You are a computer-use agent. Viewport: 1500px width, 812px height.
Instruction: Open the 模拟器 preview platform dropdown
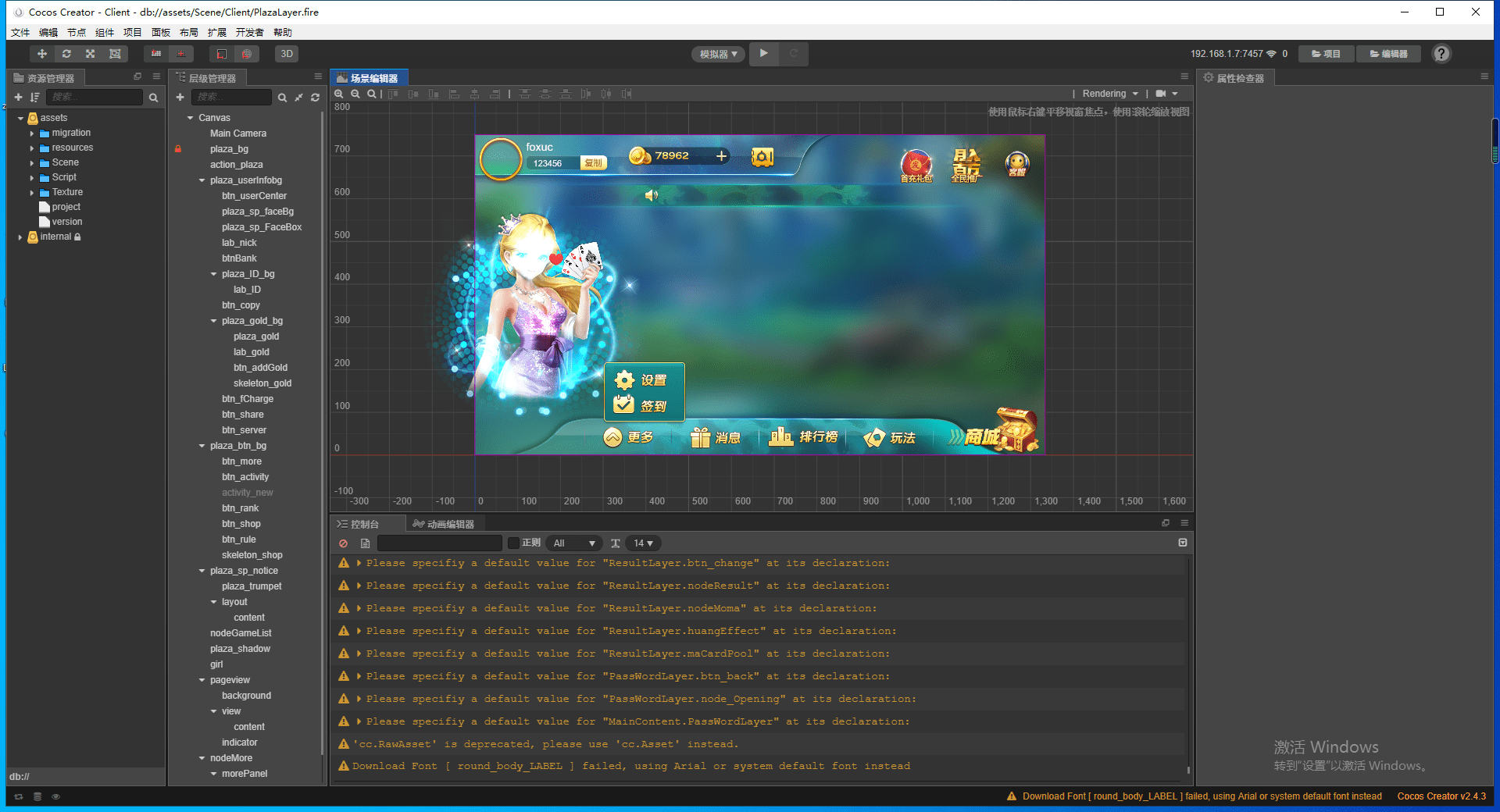[x=718, y=54]
